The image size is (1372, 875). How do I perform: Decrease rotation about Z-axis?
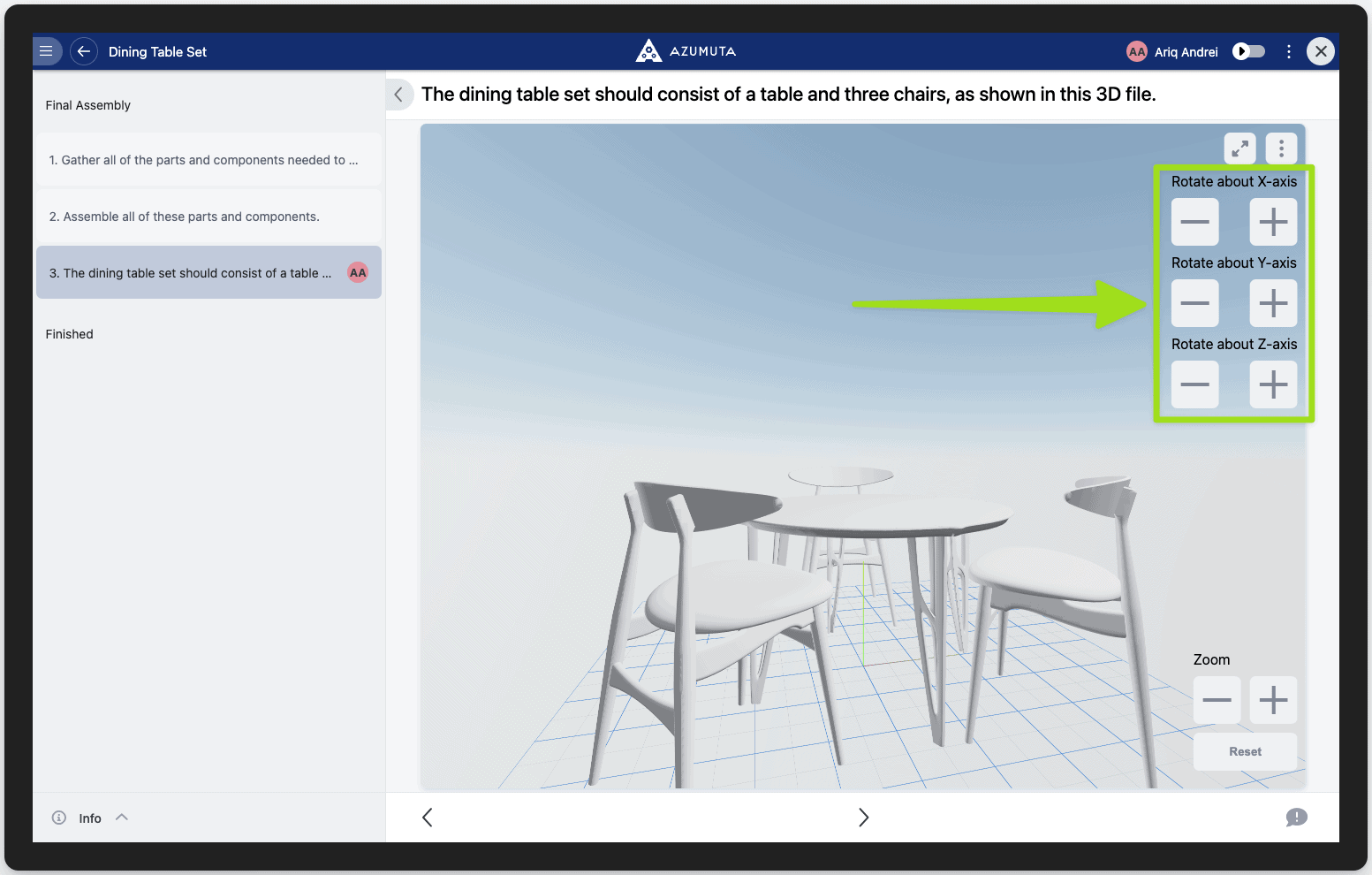click(x=1194, y=384)
